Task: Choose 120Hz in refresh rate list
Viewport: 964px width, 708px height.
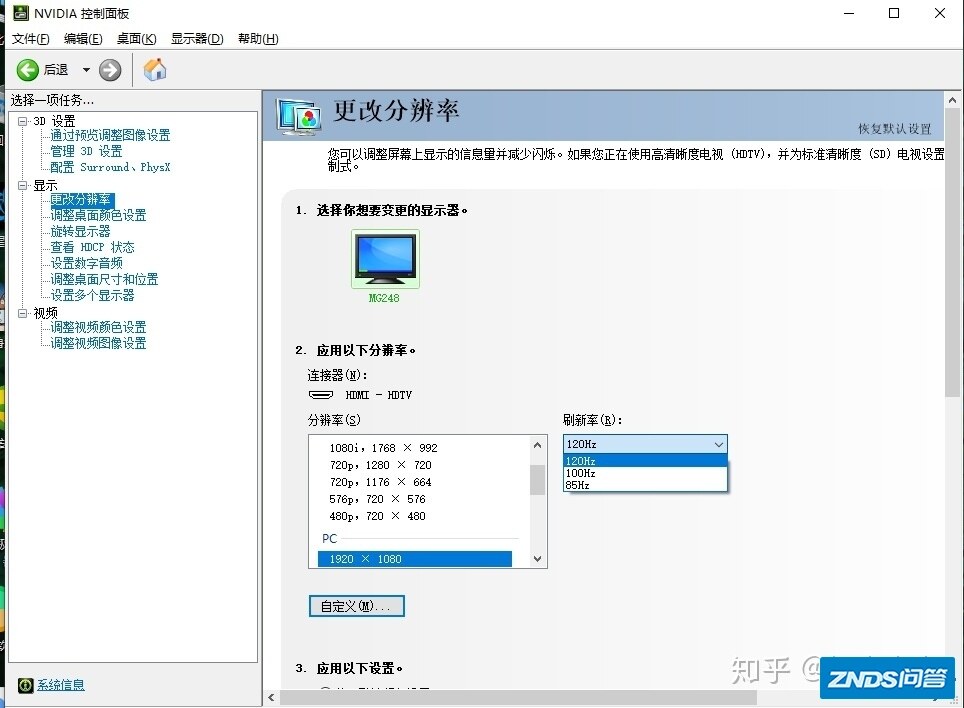Action: click(645, 461)
